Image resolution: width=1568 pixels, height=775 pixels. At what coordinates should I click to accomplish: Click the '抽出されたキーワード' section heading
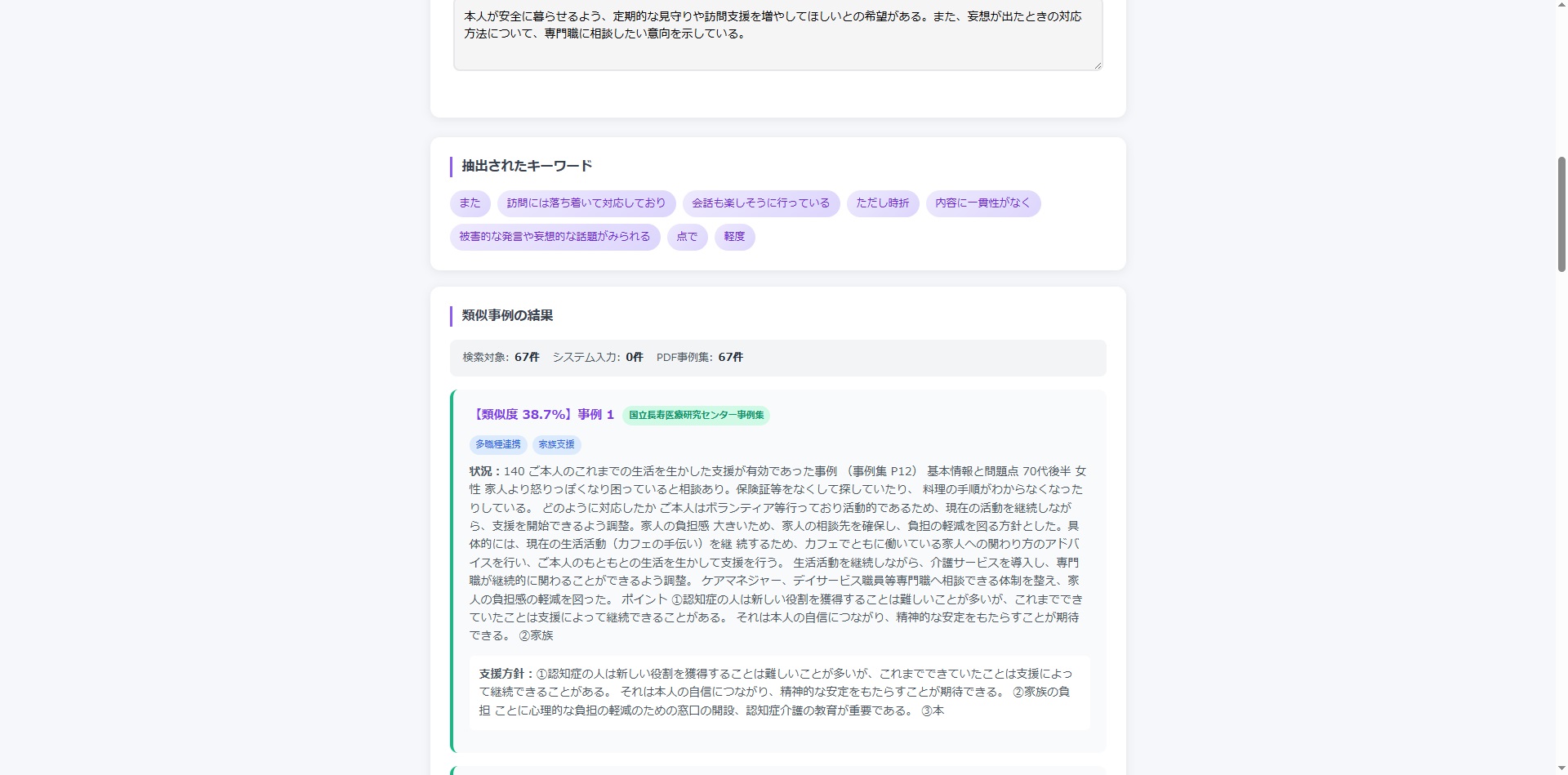(527, 166)
